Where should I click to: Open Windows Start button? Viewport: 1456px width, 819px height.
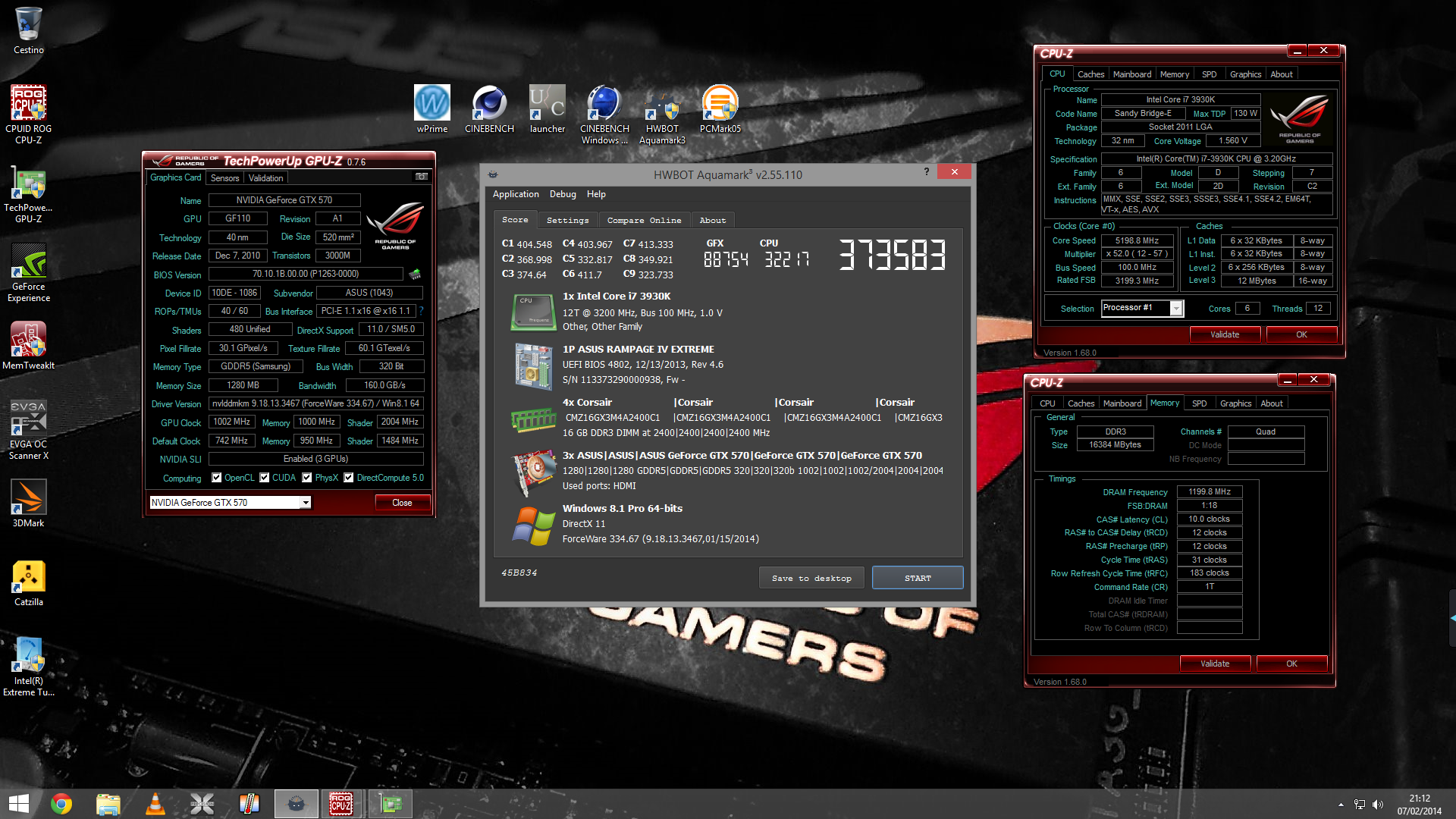(x=18, y=804)
